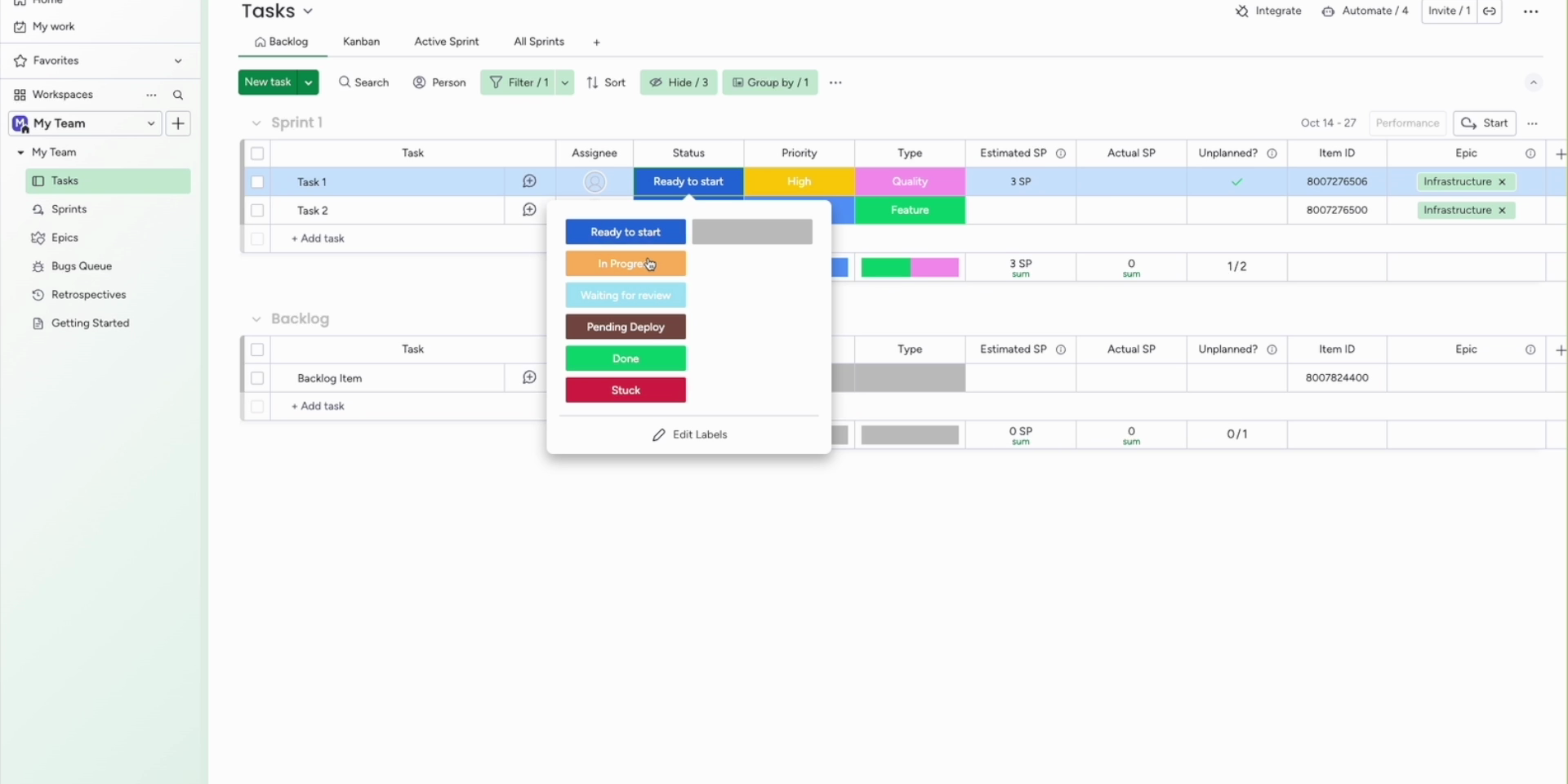Search workspaces with magnifier icon
This screenshot has width=1568, height=784.
(x=178, y=96)
